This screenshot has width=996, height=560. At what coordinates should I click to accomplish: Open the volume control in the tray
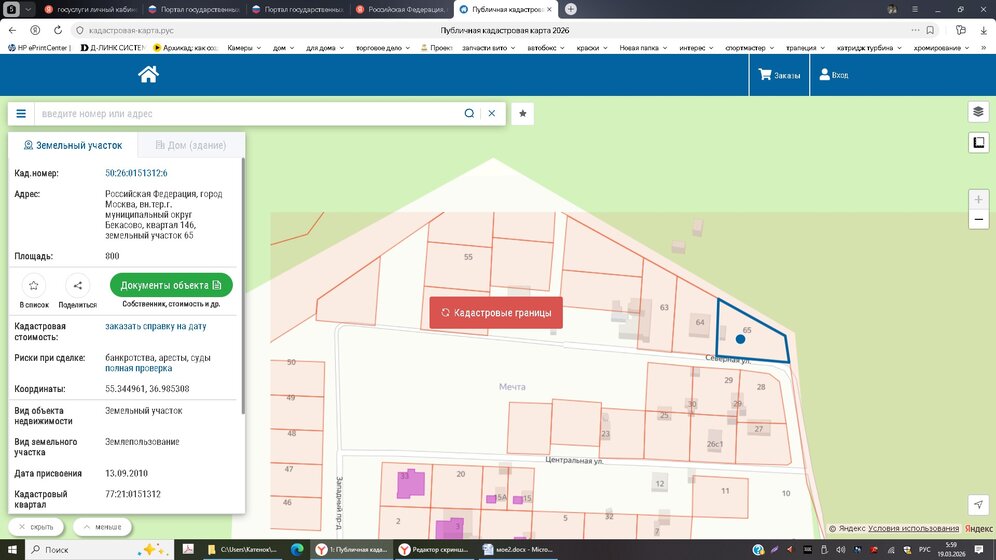click(840, 550)
